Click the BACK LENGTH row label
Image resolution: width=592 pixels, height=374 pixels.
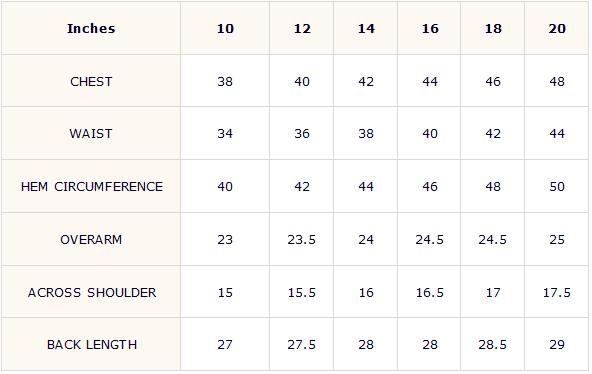(x=92, y=345)
